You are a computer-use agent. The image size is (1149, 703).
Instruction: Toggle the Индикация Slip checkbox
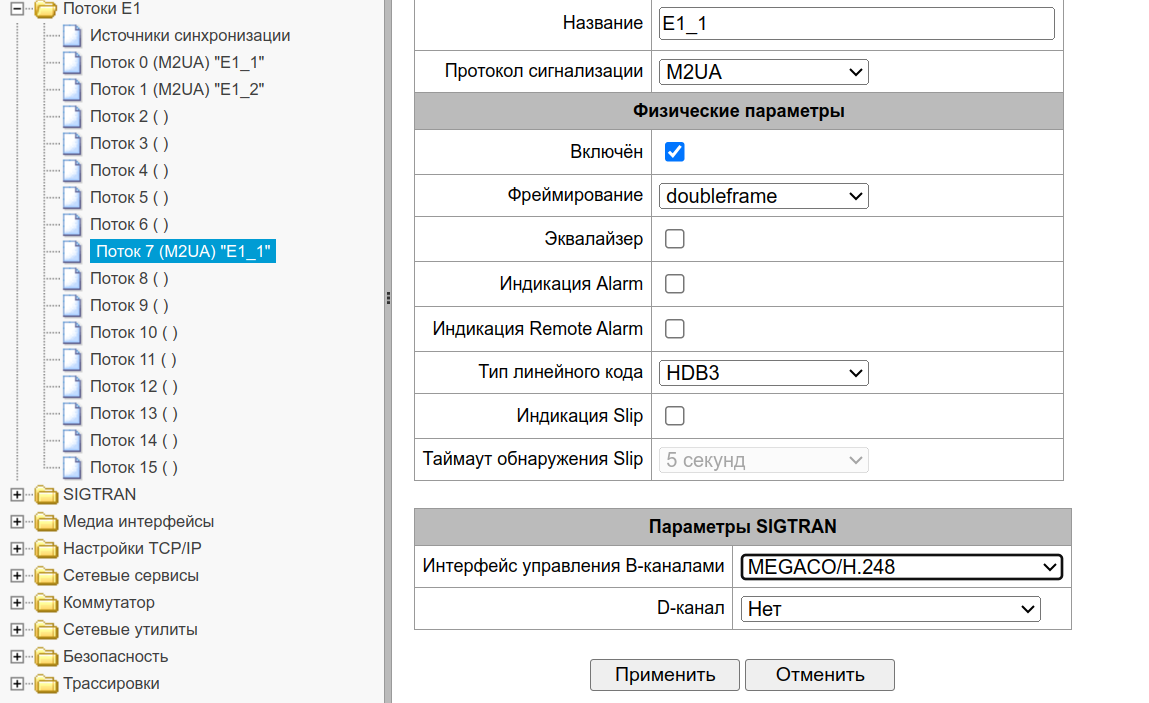point(675,416)
